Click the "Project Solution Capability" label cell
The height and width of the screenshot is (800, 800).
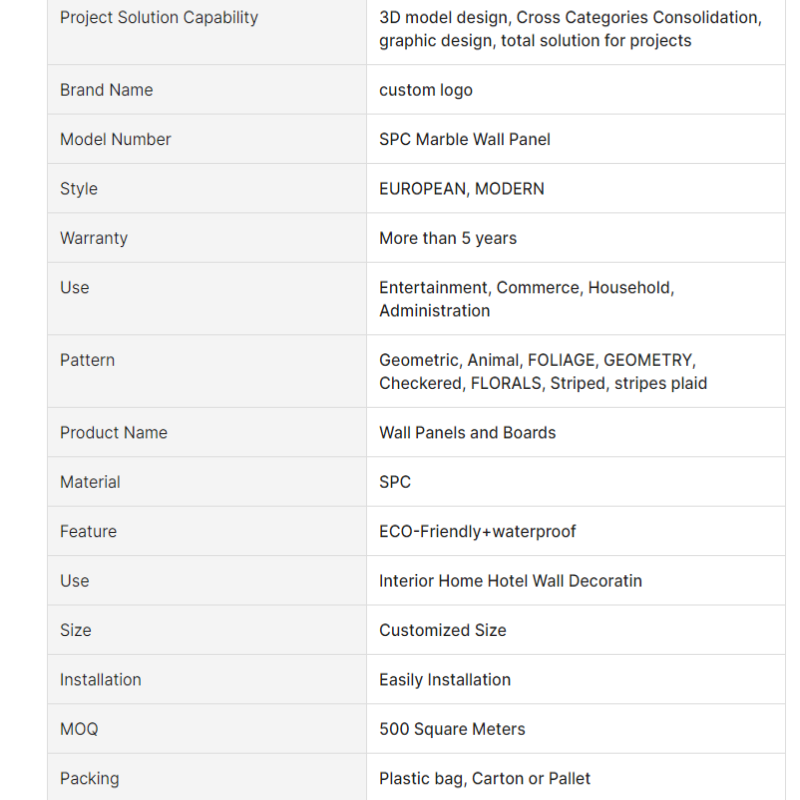[x=158, y=18]
